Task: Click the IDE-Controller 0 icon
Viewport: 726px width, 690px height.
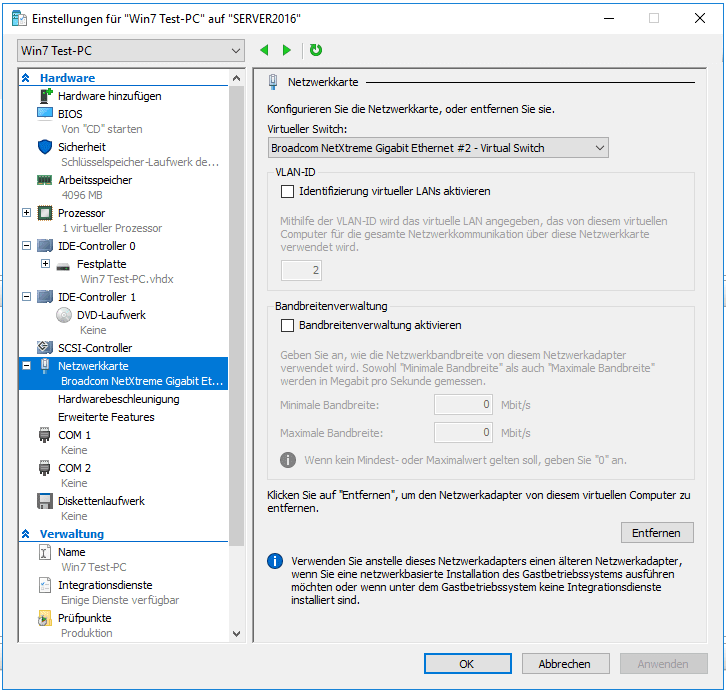Action: 45,246
